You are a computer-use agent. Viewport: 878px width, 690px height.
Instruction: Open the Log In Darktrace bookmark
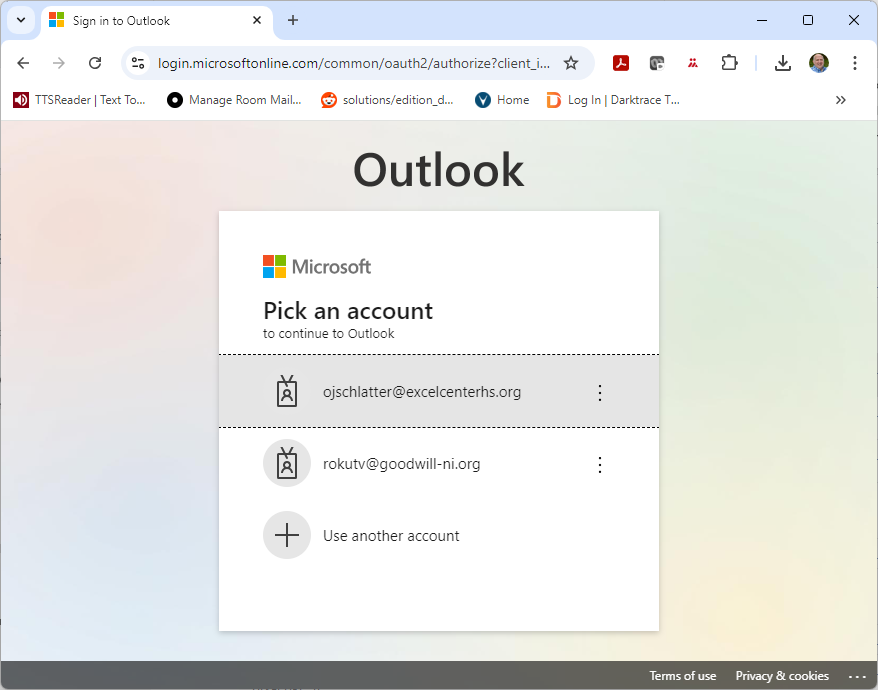tap(613, 100)
